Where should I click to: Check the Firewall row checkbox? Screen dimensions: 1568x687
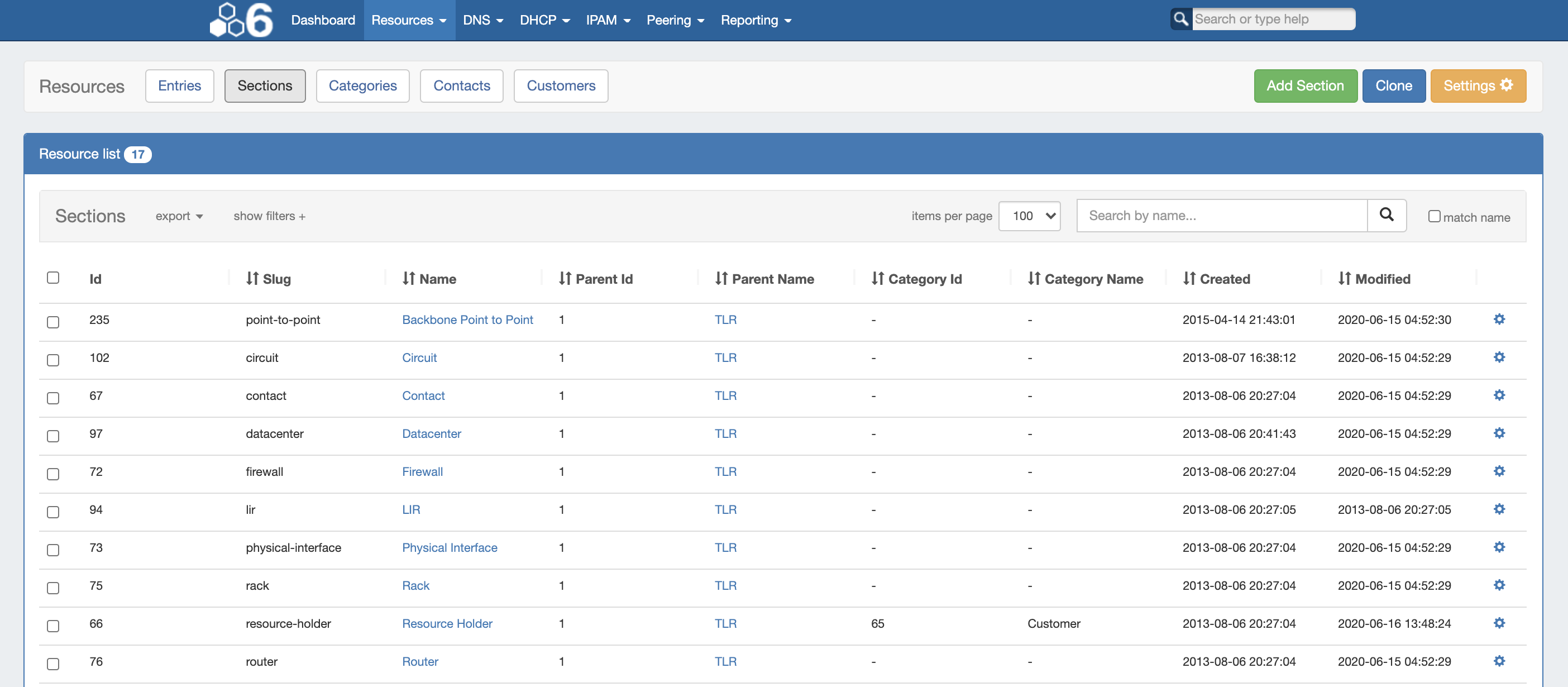tap(53, 473)
